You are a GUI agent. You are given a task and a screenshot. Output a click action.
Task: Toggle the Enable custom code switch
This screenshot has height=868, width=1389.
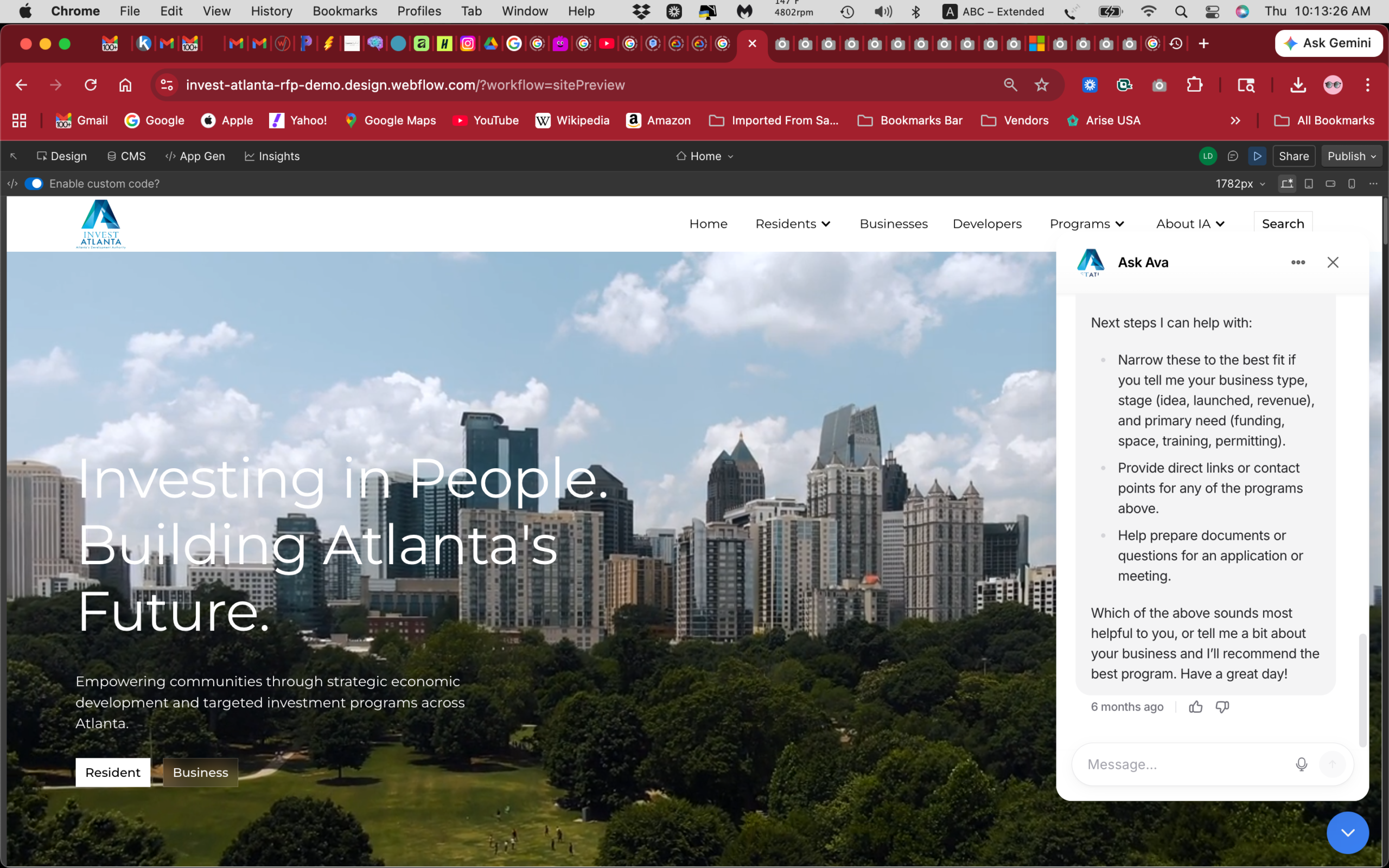coord(34,184)
